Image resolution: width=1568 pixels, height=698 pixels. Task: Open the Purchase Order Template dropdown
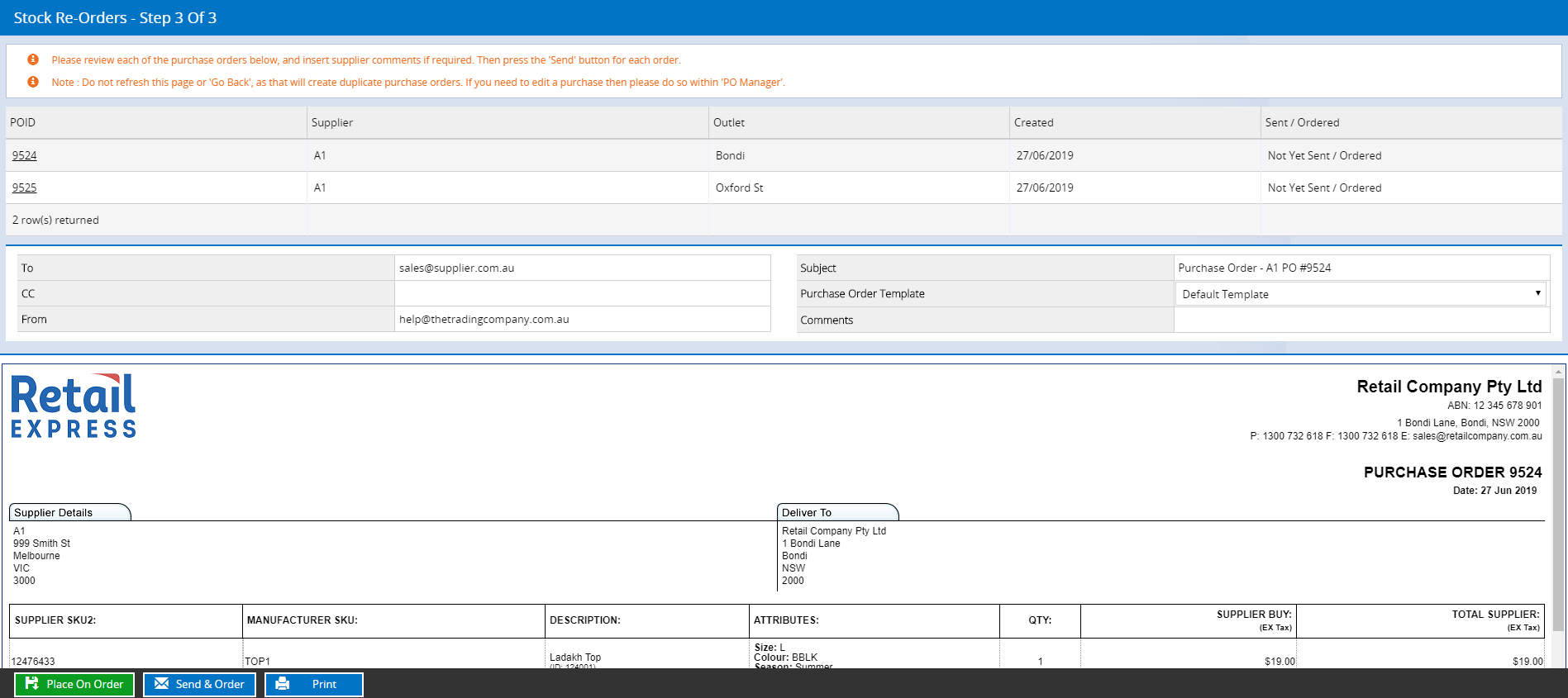1361,294
